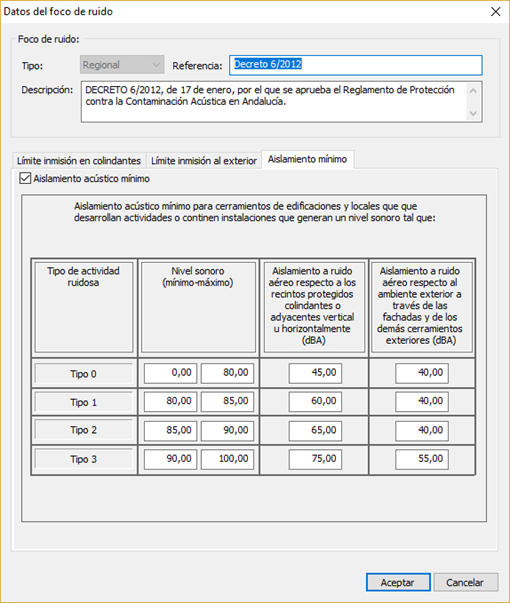
Task: Edit Tipo 1 minimum level 80,00
Action: click(x=170, y=401)
